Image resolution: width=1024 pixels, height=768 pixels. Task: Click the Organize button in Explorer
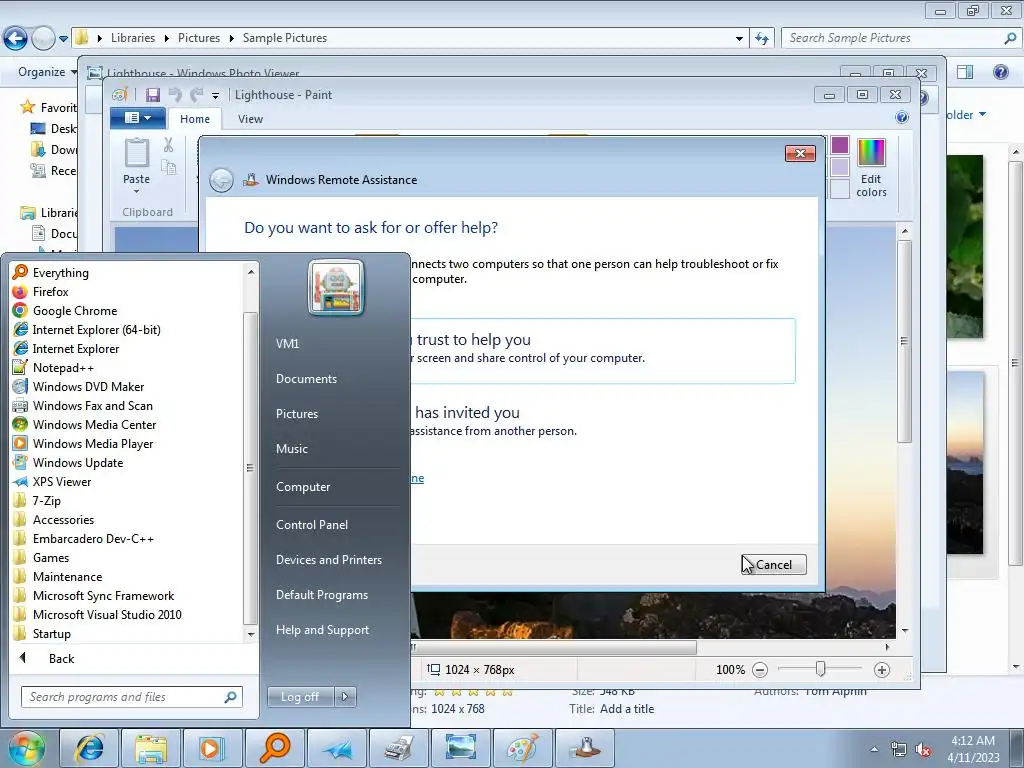tap(47, 72)
